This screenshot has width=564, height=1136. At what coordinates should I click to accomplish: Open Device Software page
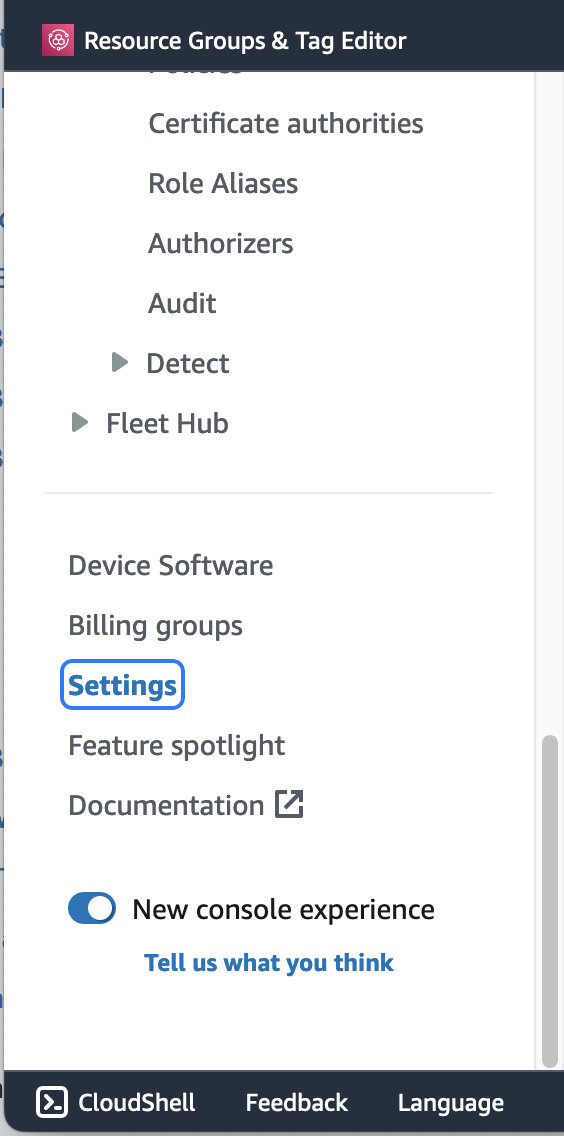click(170, 566)
